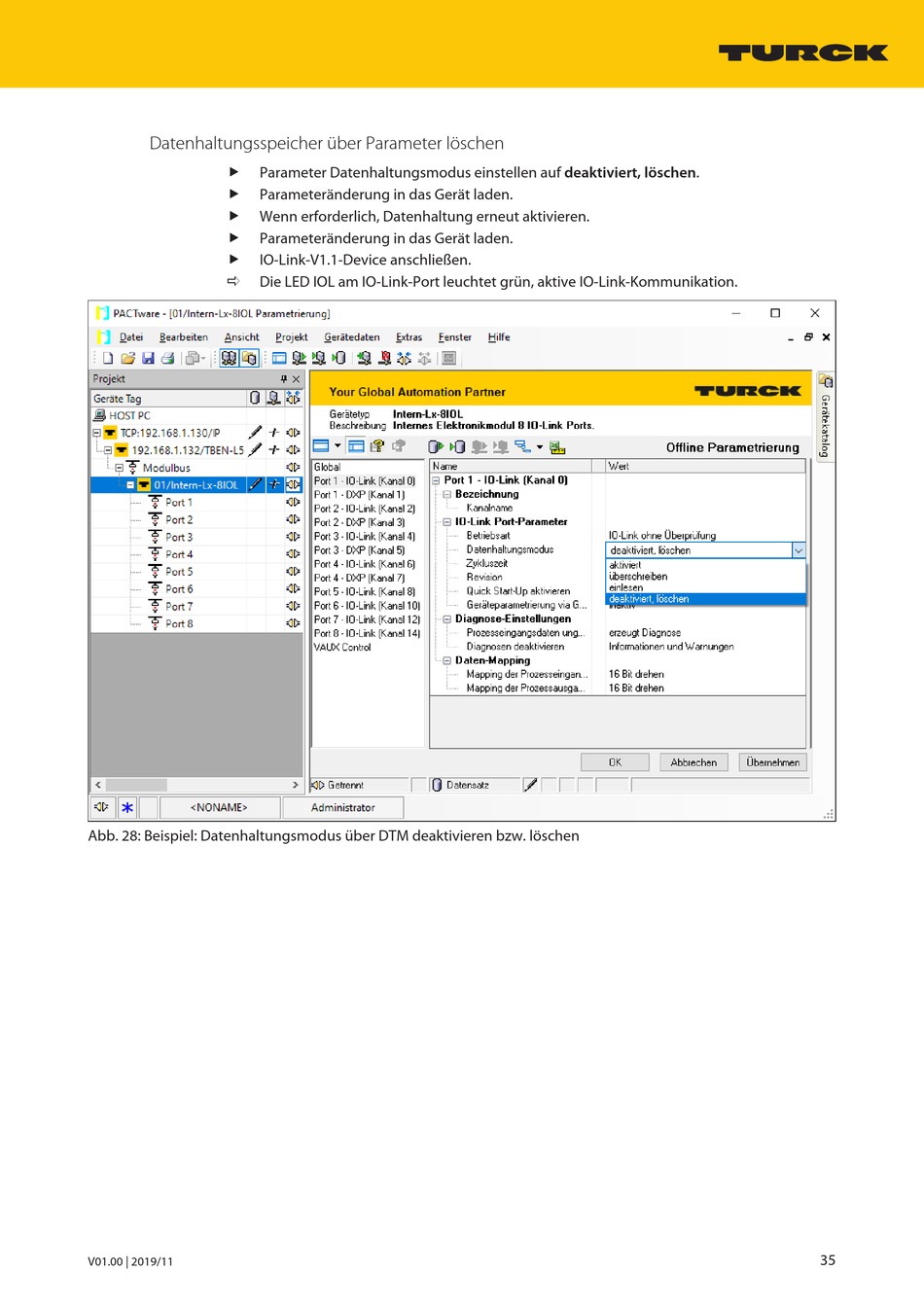Screen dimensions: 924x1306
Task: Collapse the IO-Link Port-Parameter group
Action: click(x=447, y=521)
